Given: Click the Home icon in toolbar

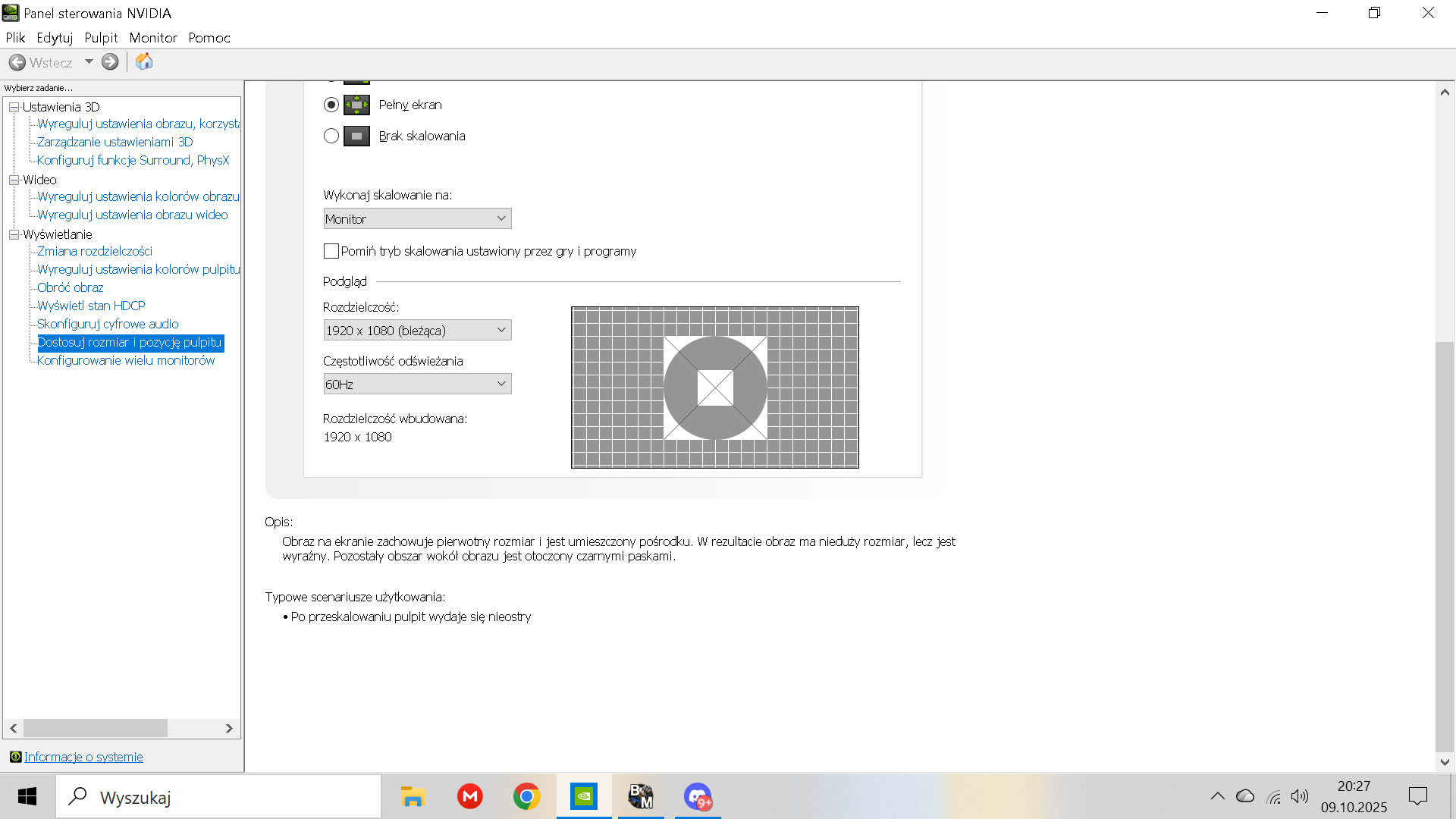Looking at the screenshot, I should pyautogui.click(x=144, y=62).
